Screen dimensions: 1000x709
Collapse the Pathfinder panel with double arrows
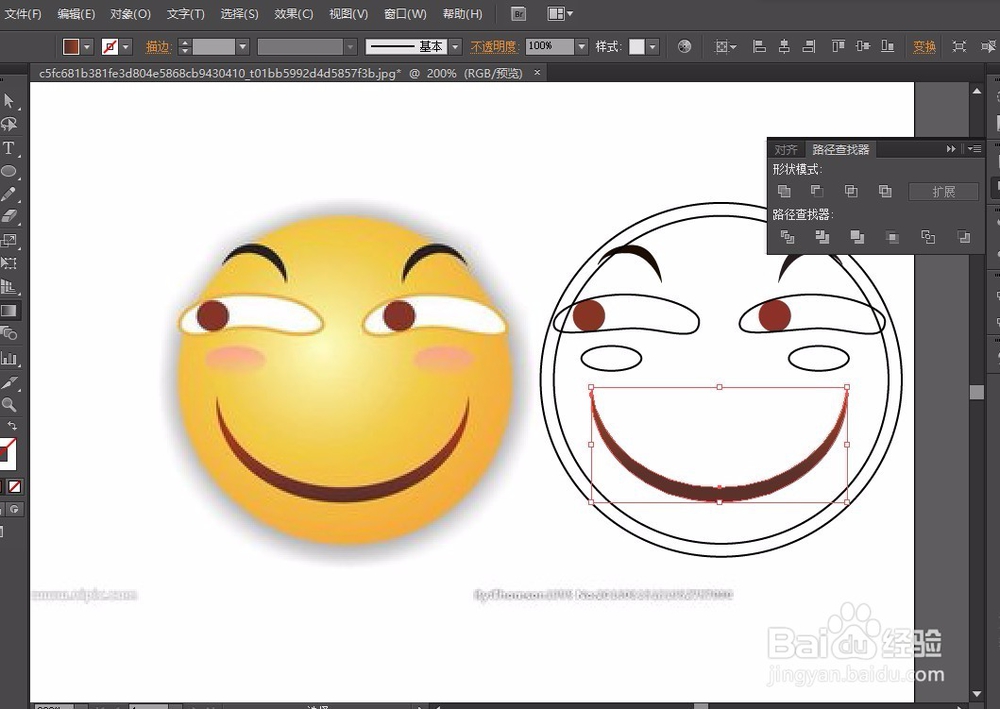point(951,149)
